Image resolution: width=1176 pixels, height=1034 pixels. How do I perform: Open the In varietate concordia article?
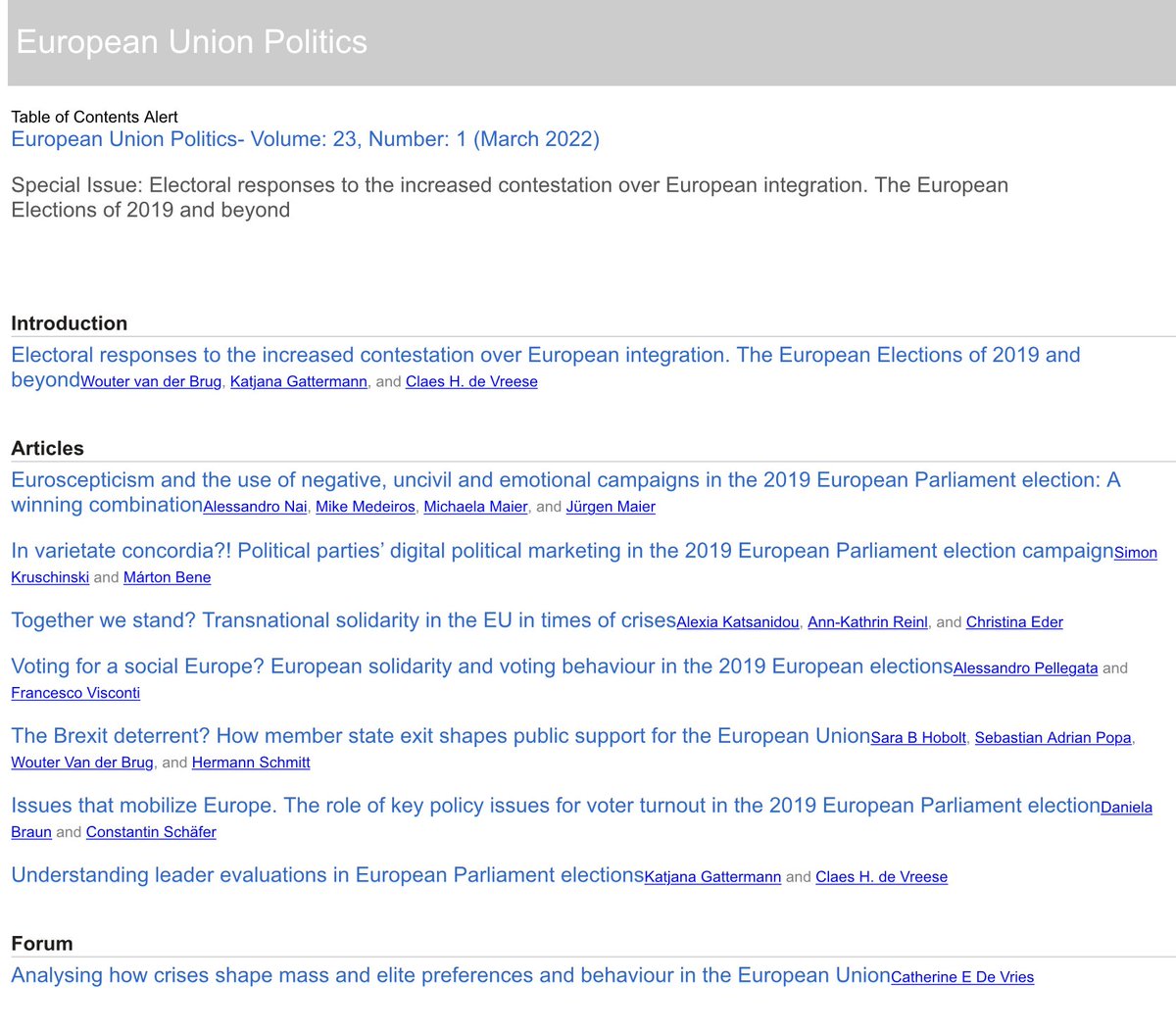(563, 551)
